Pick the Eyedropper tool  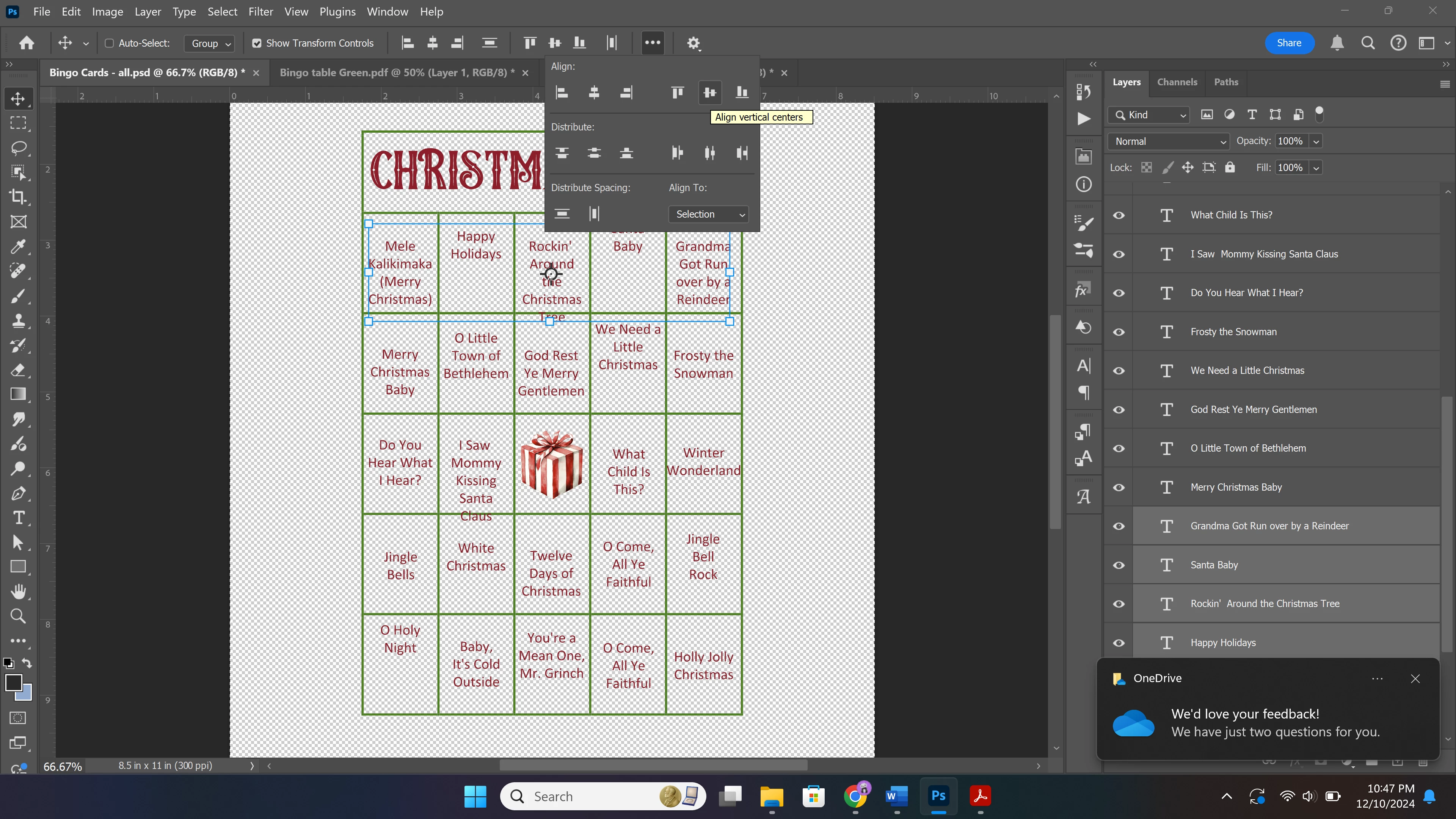[18, 246]
